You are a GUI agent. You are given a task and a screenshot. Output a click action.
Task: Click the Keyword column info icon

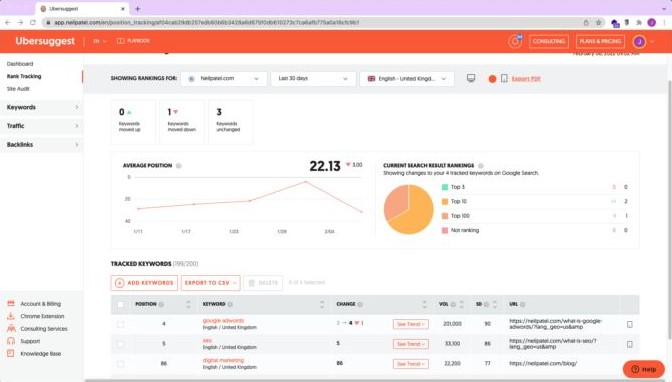coord(230,304)
